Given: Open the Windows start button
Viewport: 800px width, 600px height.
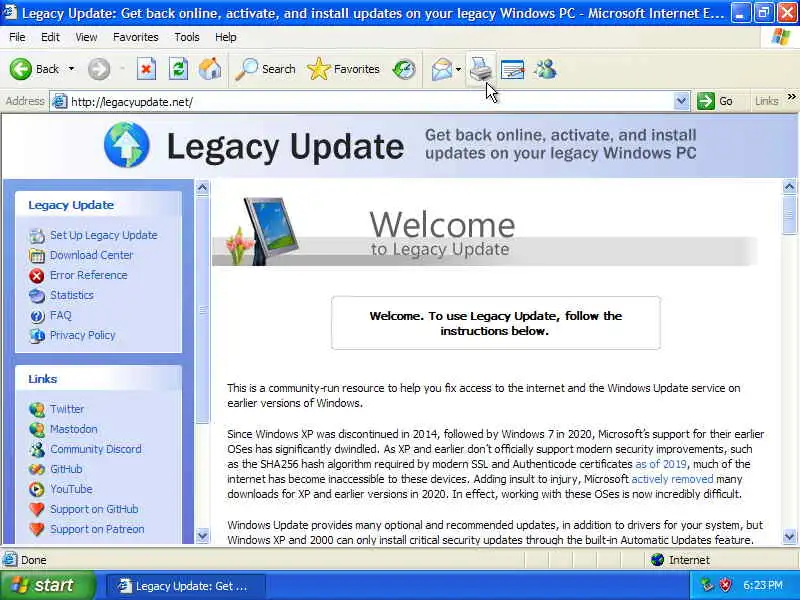Looking at the screenshot, I should pyautogui.click(x=47, y=585).
